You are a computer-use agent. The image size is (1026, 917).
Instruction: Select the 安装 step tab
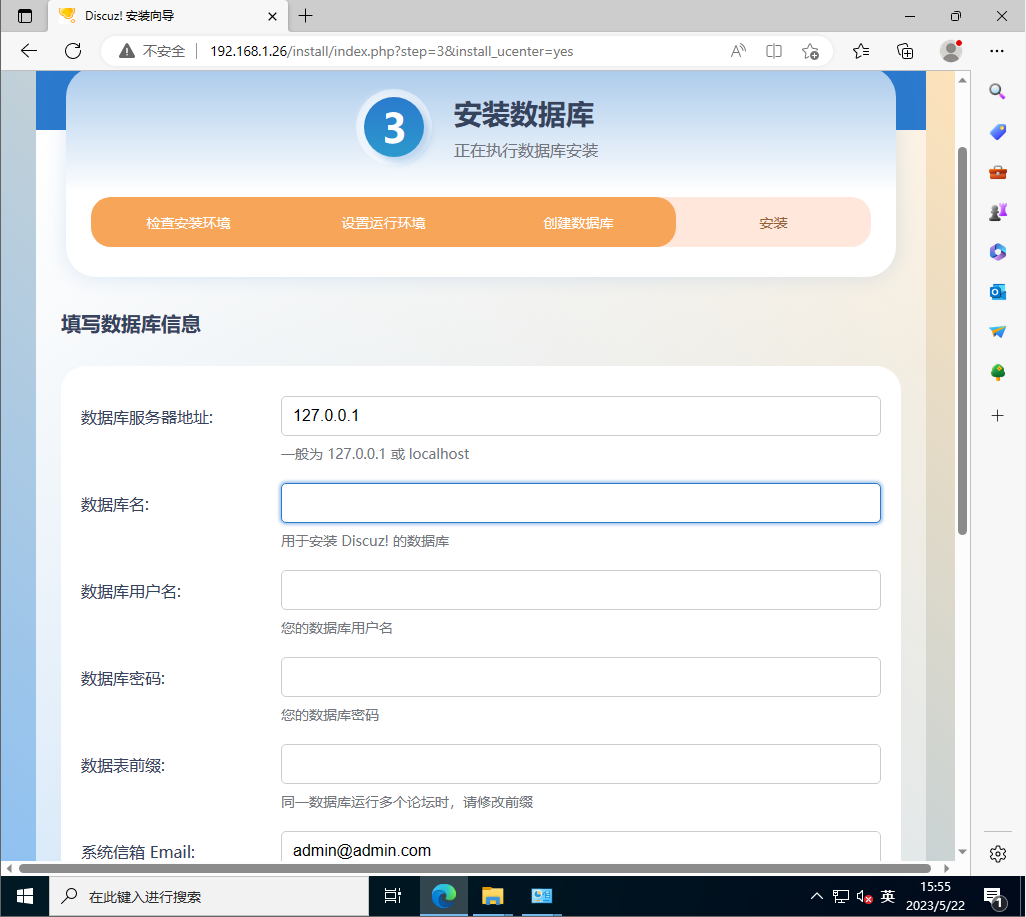pos(773,222)
